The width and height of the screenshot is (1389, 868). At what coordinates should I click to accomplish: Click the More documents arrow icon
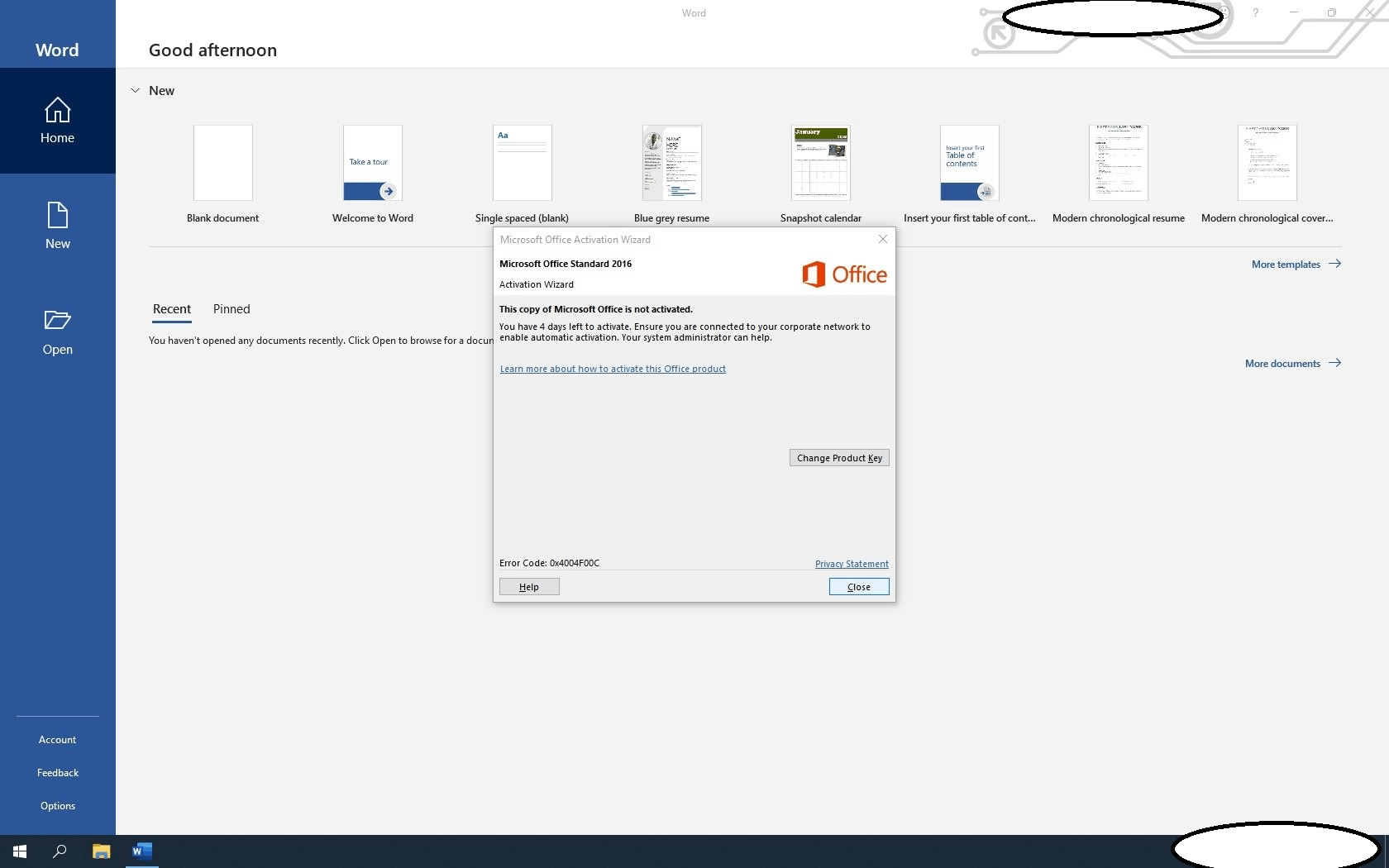(1334, 363)
